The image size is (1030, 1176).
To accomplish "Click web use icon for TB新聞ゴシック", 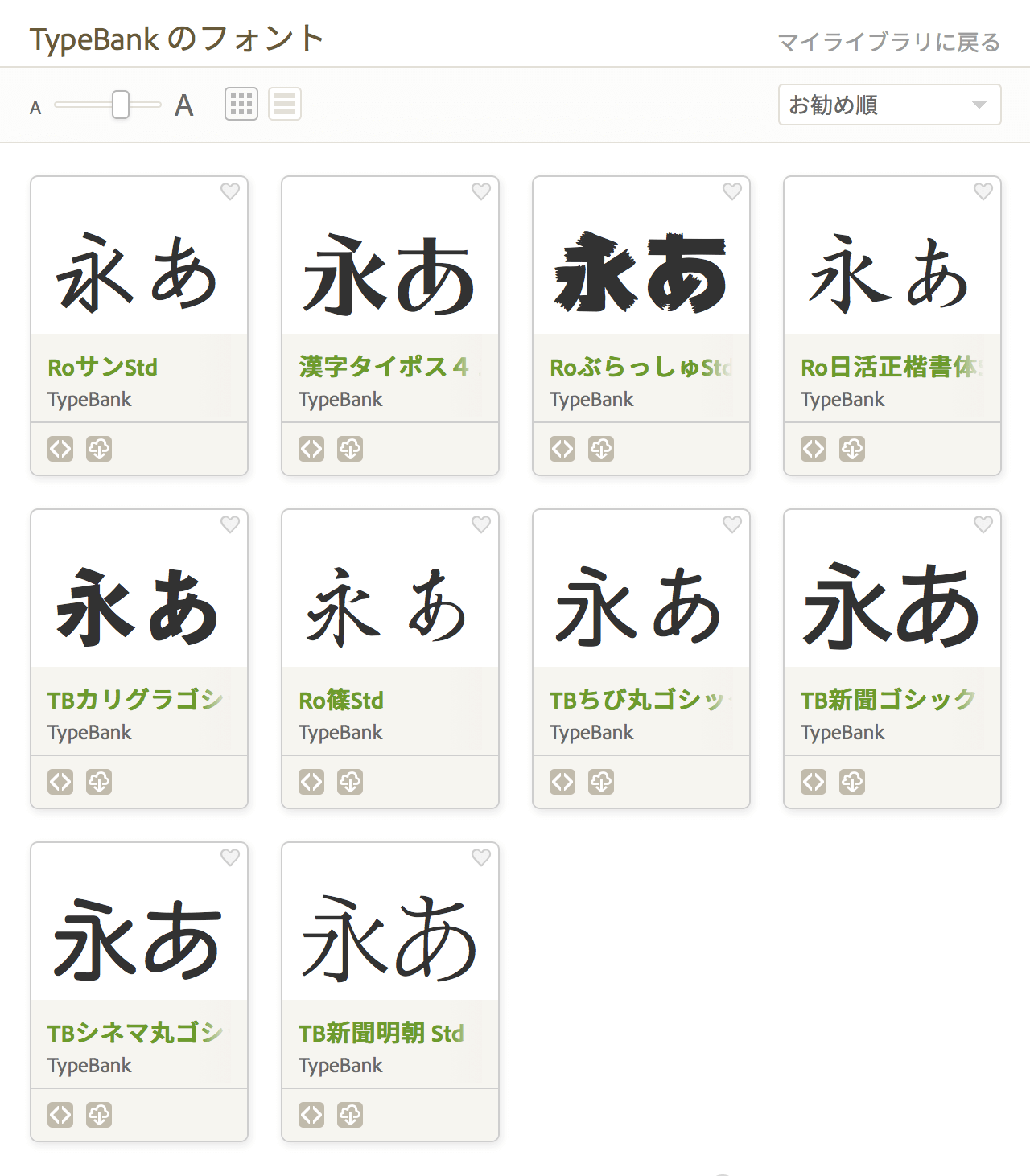I will click(x=814, y=782).
